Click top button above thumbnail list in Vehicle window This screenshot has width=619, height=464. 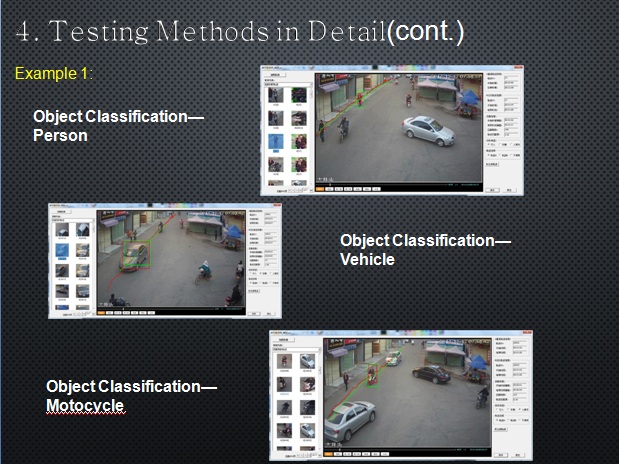coord(61,212)
